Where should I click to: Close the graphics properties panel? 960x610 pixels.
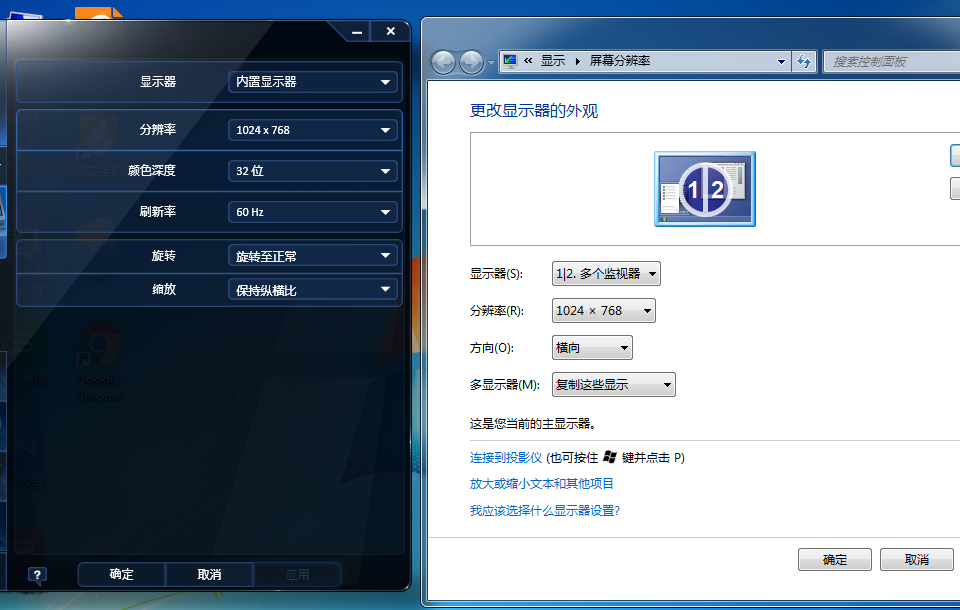[390, 32]
